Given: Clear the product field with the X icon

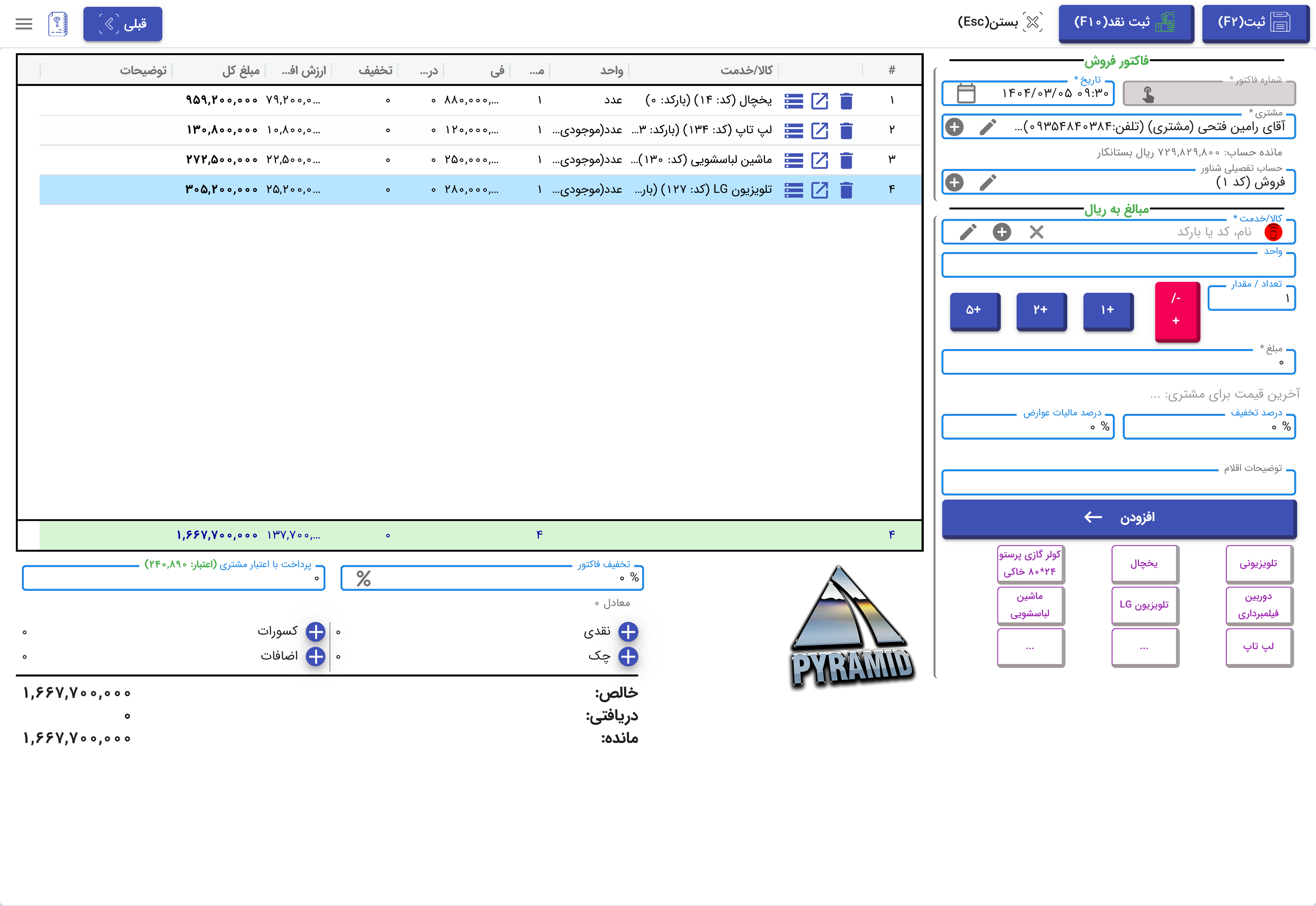Looking at the screenshot, I should [x=1036, y=232].
